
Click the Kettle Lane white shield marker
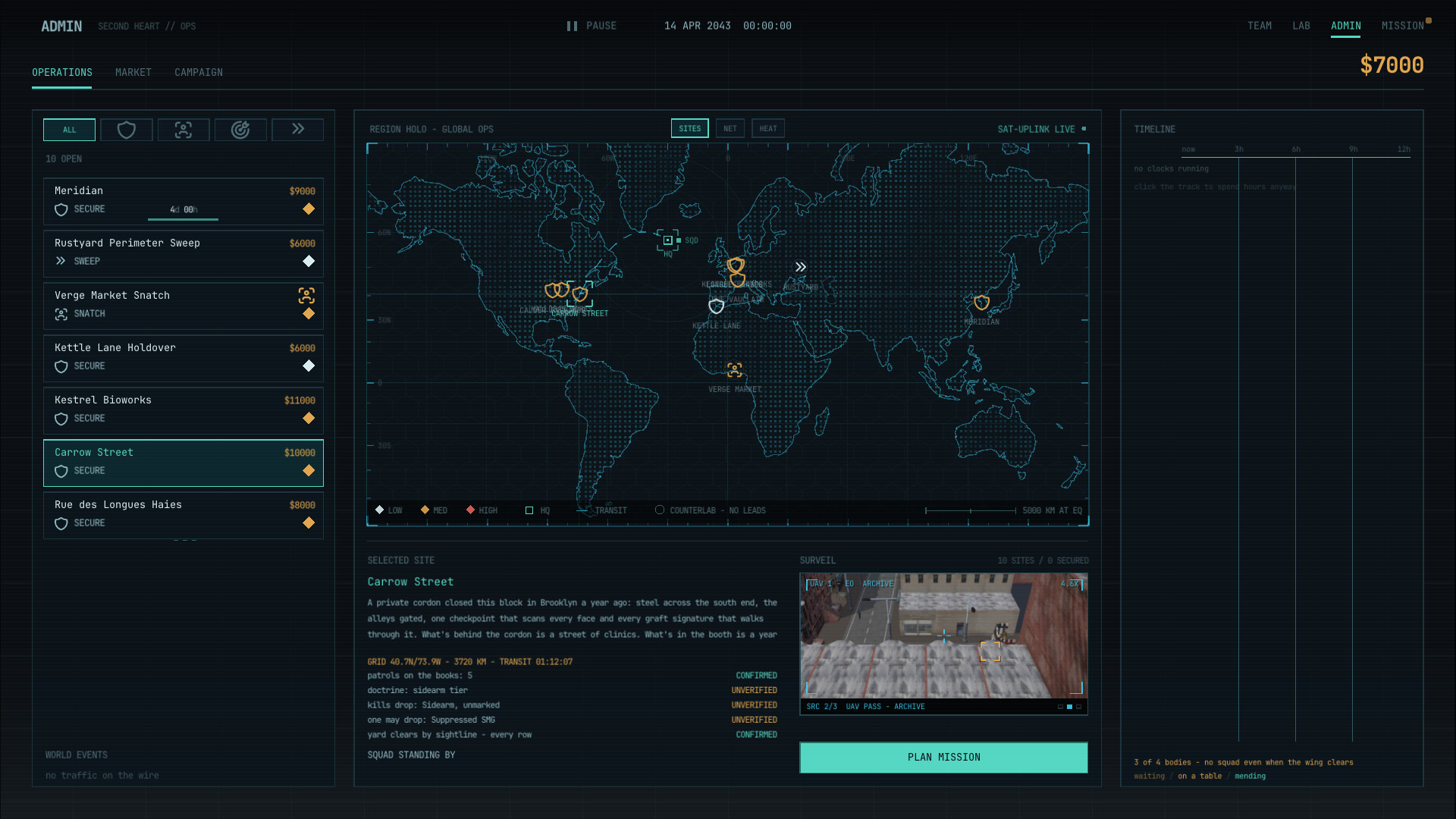pos(717,306)
